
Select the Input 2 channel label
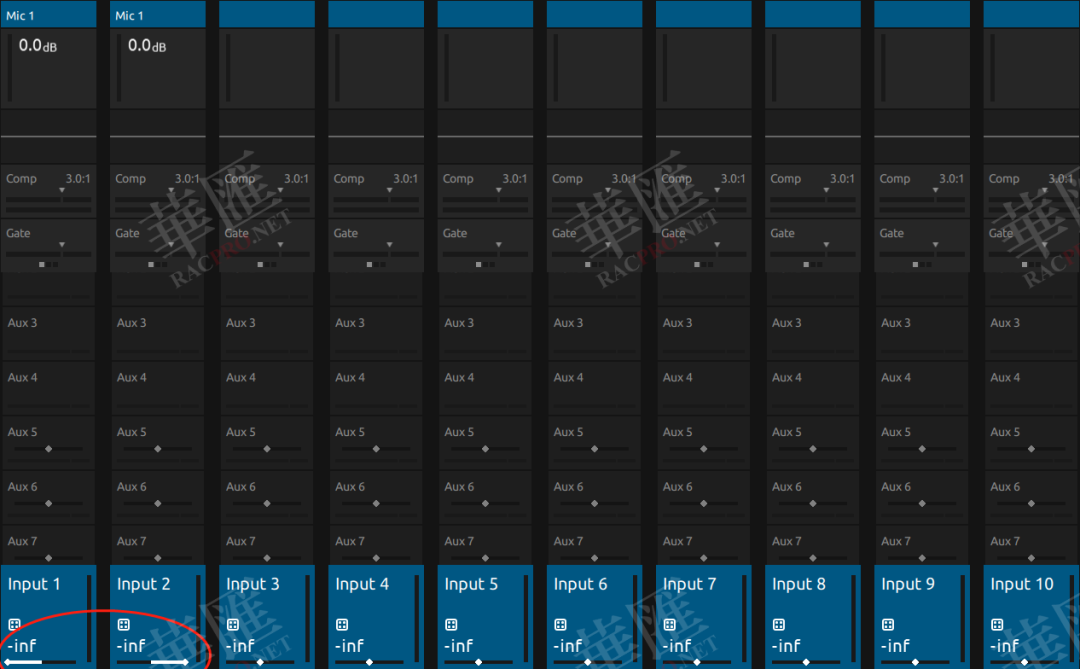(143, 584)
